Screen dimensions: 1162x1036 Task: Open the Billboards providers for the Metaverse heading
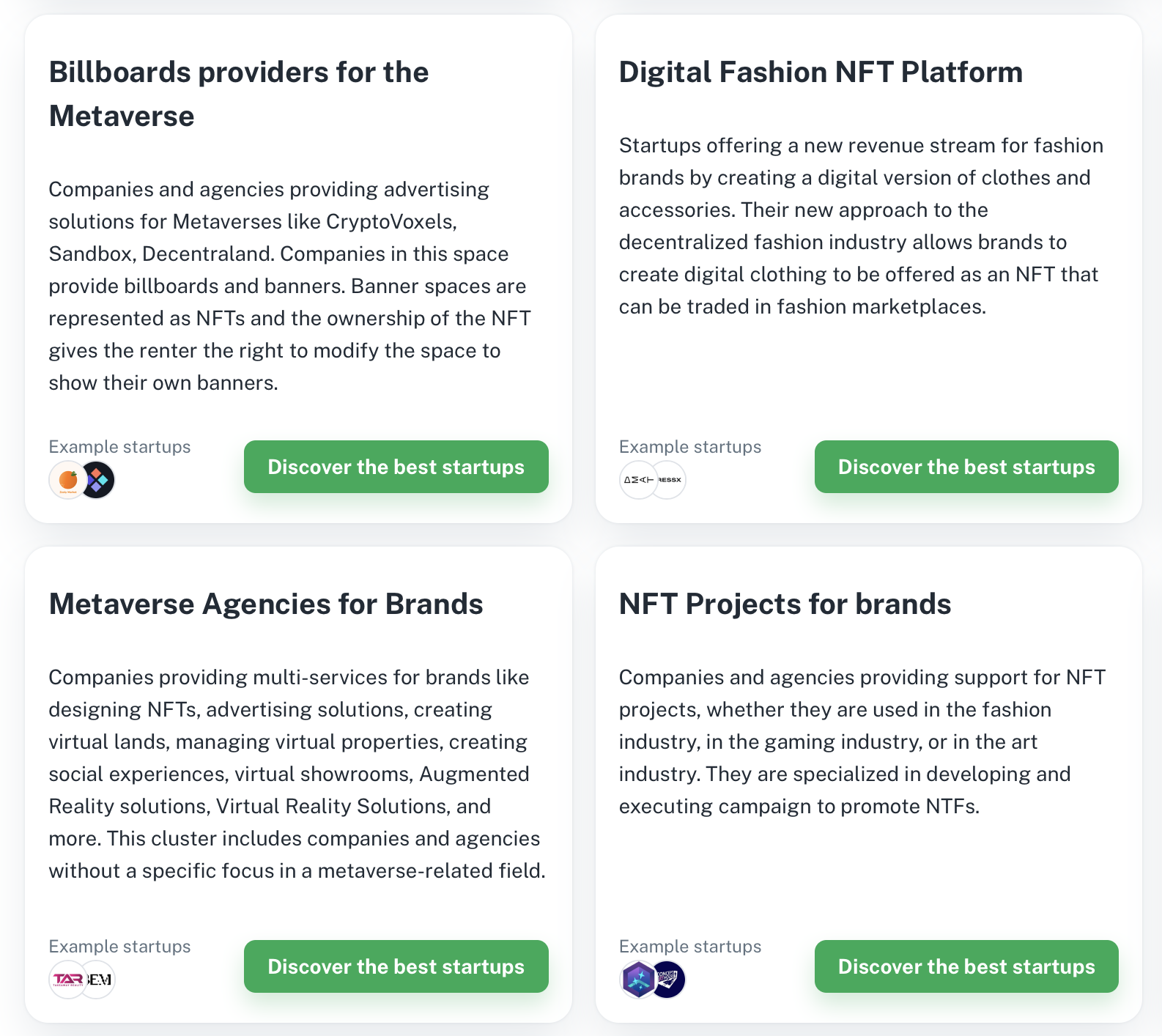click(239, 94)
